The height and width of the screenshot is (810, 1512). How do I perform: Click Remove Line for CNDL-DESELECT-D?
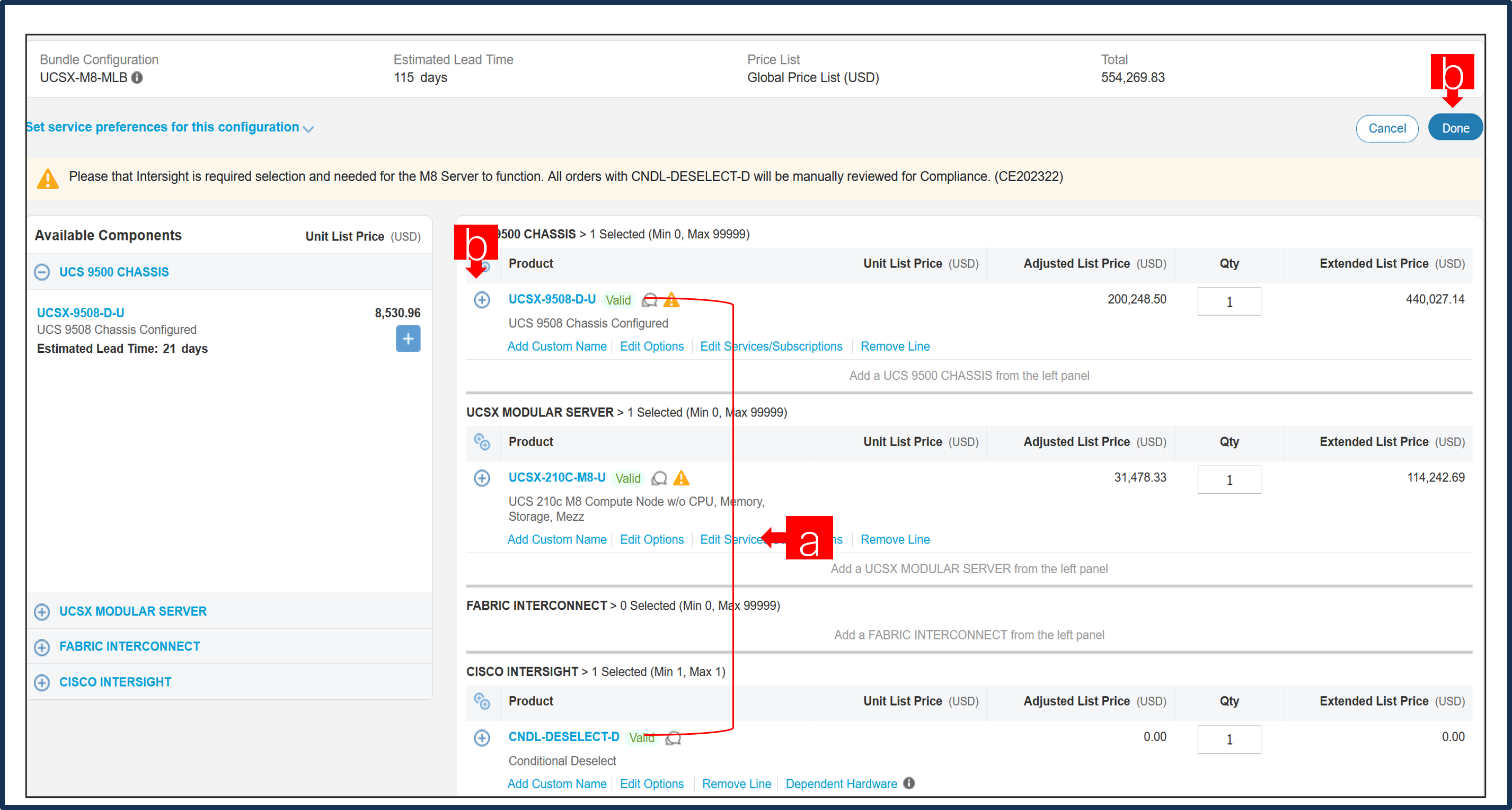[x=737, y=784]
